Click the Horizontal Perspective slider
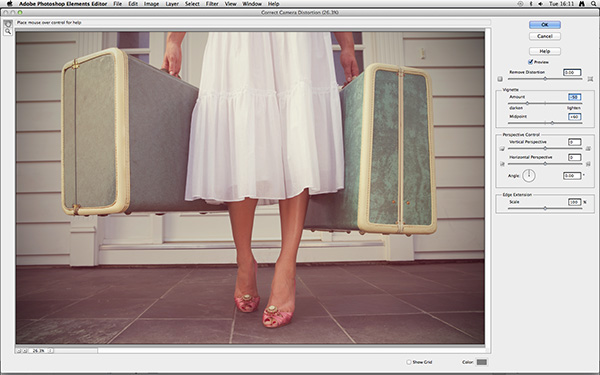 point(545,164)
